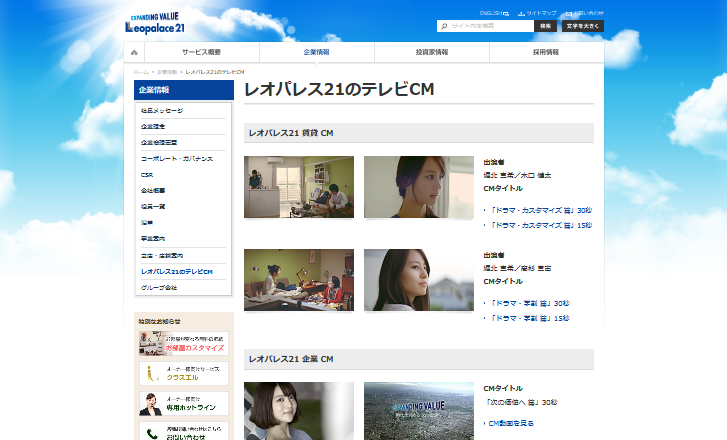Play the second drama CM 15秒 link
Viewport: 727px width, 440px height.
tap(529, 318)
